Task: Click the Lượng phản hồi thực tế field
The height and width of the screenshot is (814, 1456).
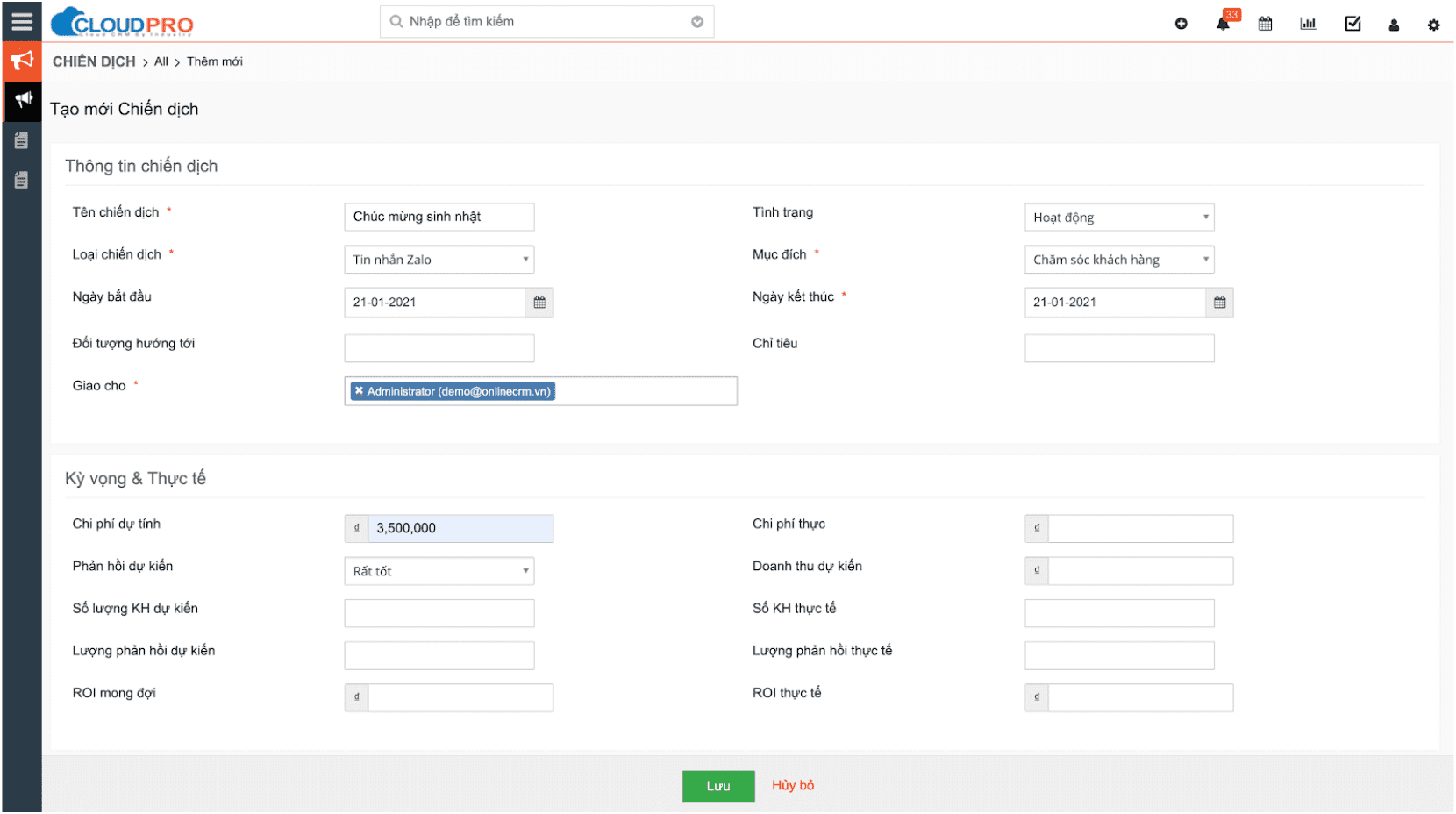Action: point(1119,655)
